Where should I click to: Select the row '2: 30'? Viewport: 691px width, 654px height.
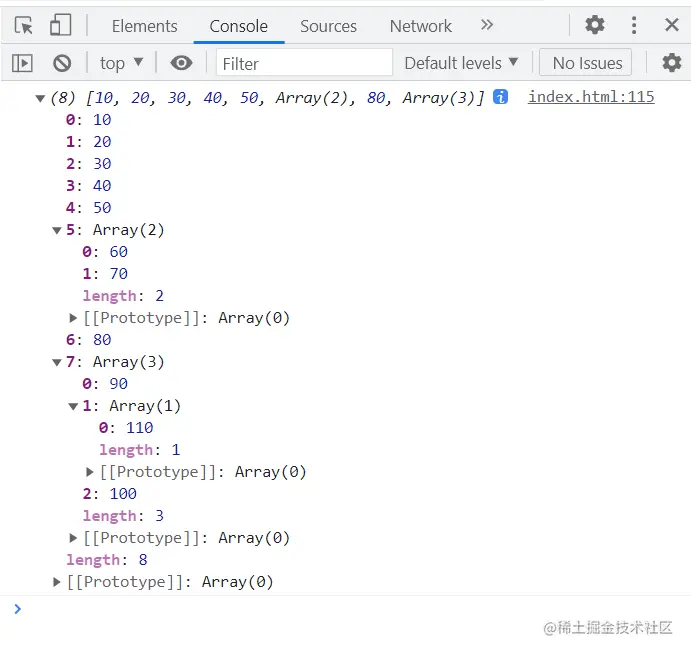point(89,164)
